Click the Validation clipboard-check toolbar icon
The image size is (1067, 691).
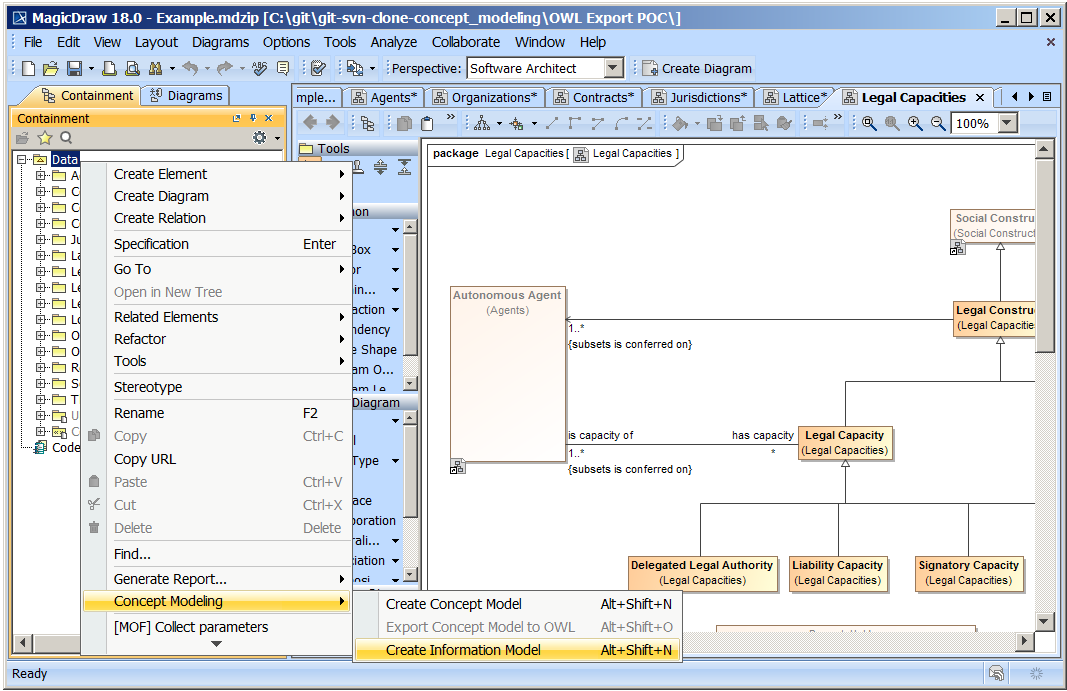317,67
